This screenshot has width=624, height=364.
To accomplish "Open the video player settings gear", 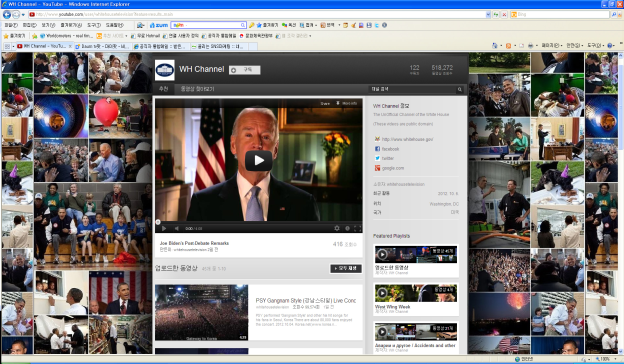I will coord(337,228).
